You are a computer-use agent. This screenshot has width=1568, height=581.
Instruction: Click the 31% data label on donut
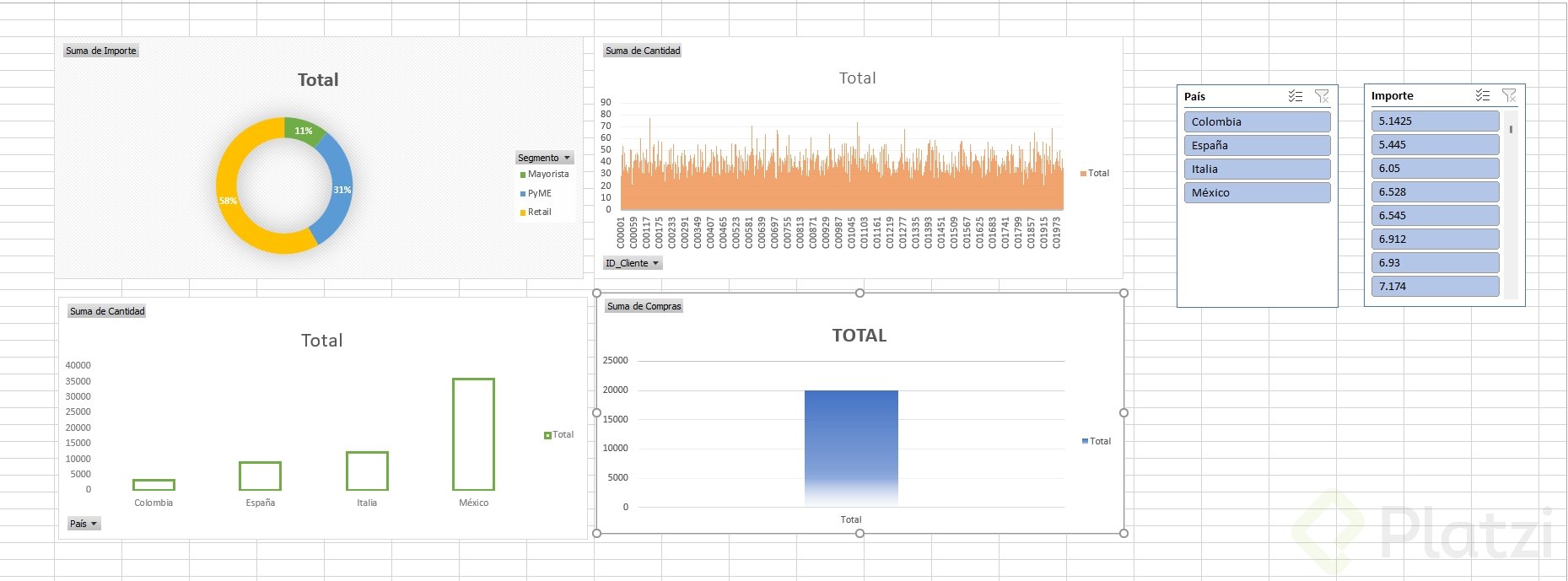(x=342, y=190)
